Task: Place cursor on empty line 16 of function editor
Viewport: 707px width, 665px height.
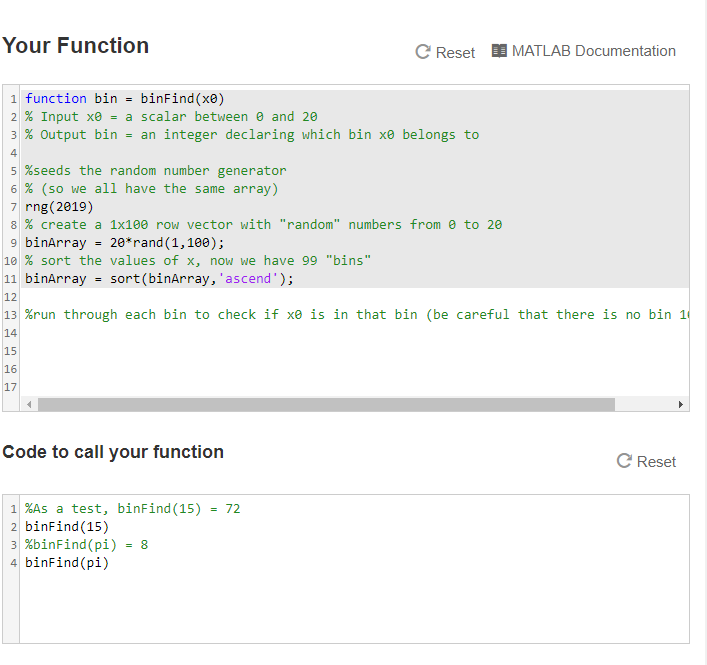Action: (x=354, y=369)
